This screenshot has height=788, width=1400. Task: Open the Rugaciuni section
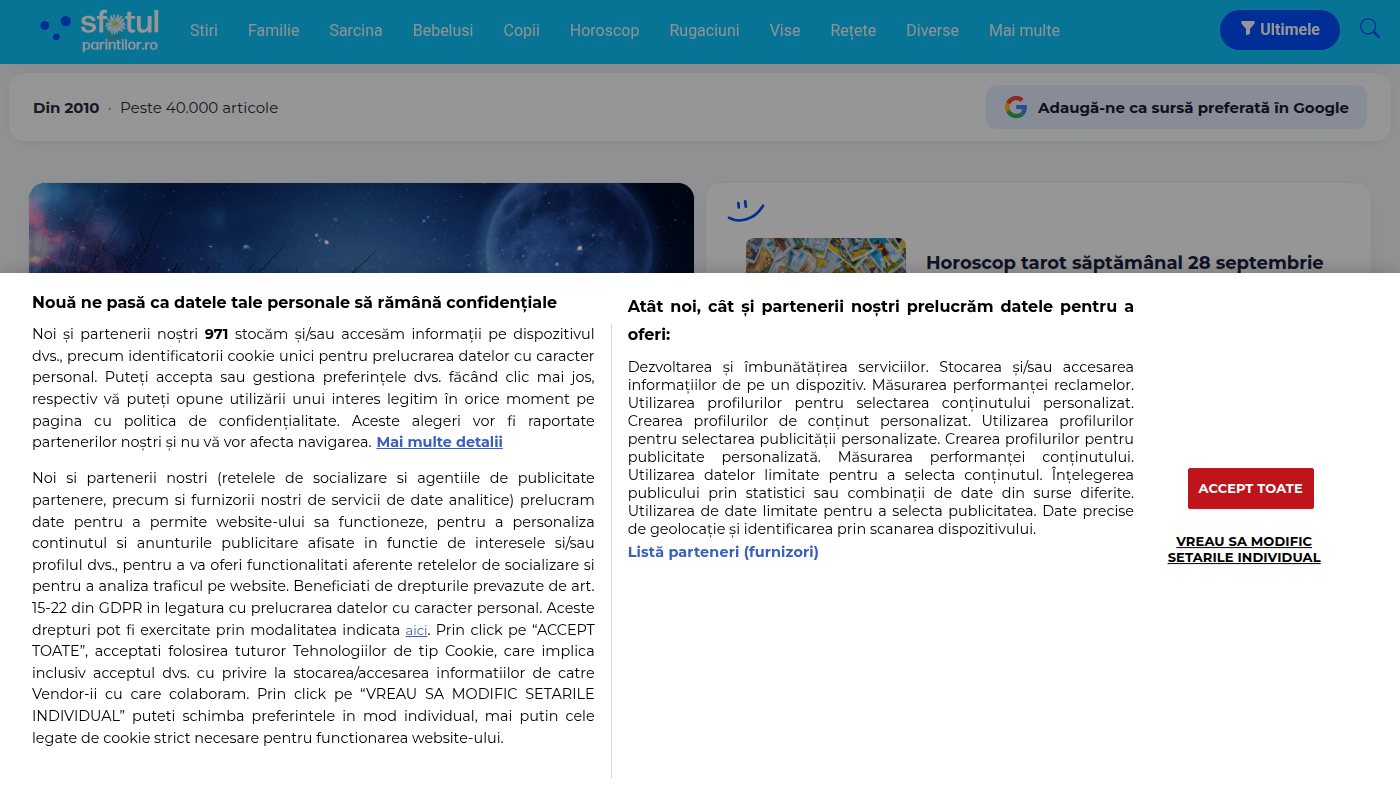705,31
